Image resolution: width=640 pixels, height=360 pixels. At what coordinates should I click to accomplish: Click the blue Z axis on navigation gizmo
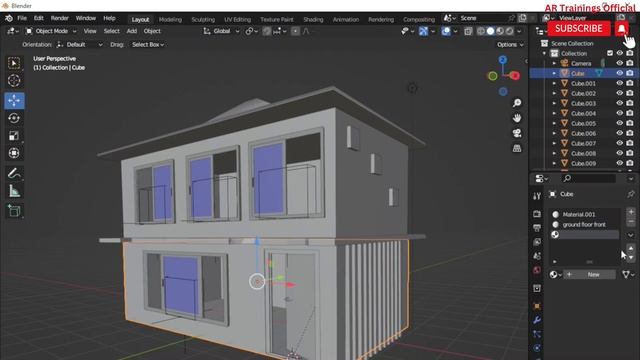coord(503,60)
